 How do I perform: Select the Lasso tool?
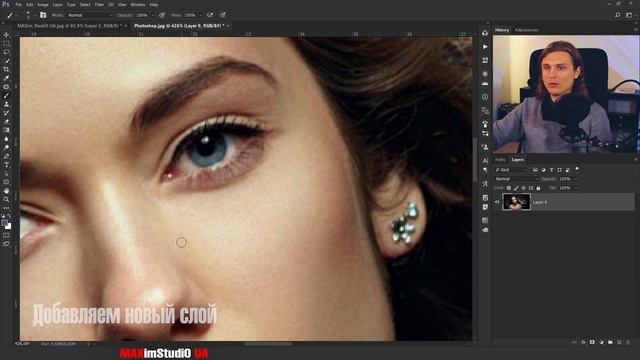pyautogui.click(x=7, y=52)
